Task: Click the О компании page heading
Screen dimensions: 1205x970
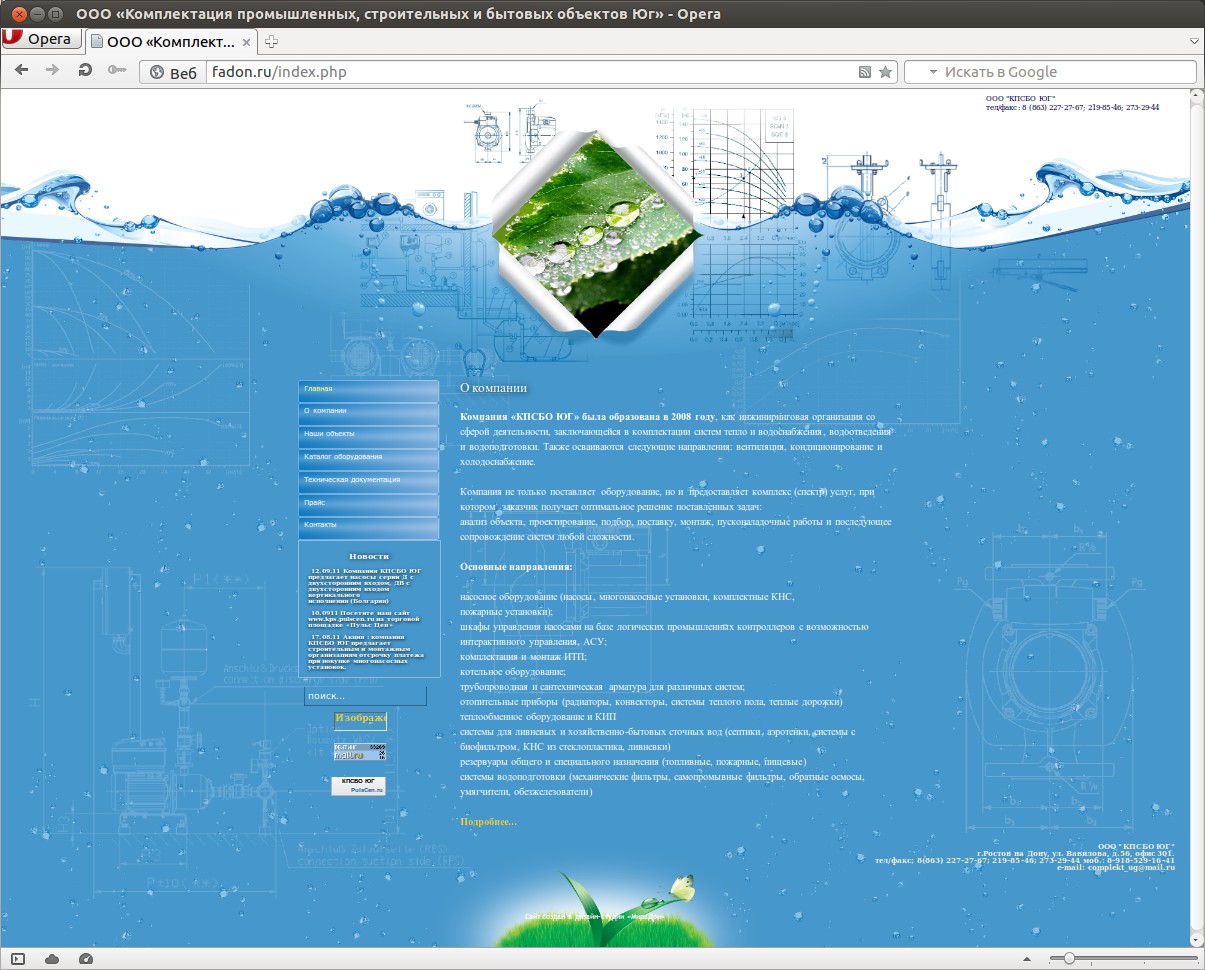Action: [493, 388]
